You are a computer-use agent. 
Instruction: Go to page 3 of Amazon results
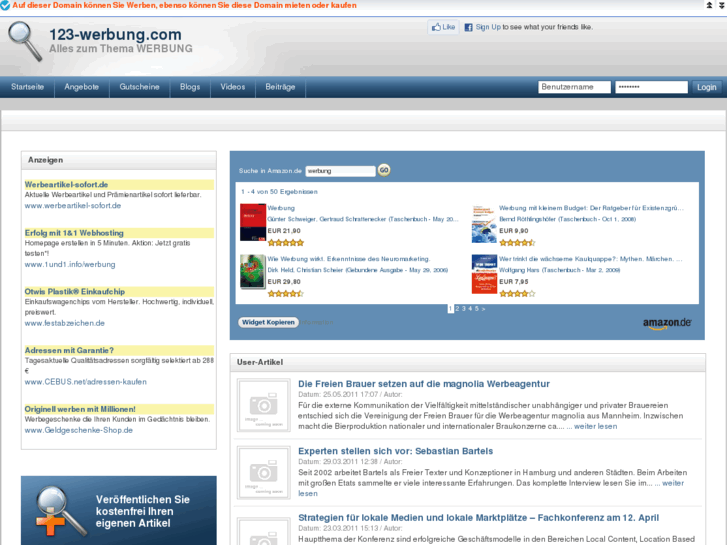[x=464, y=308]
